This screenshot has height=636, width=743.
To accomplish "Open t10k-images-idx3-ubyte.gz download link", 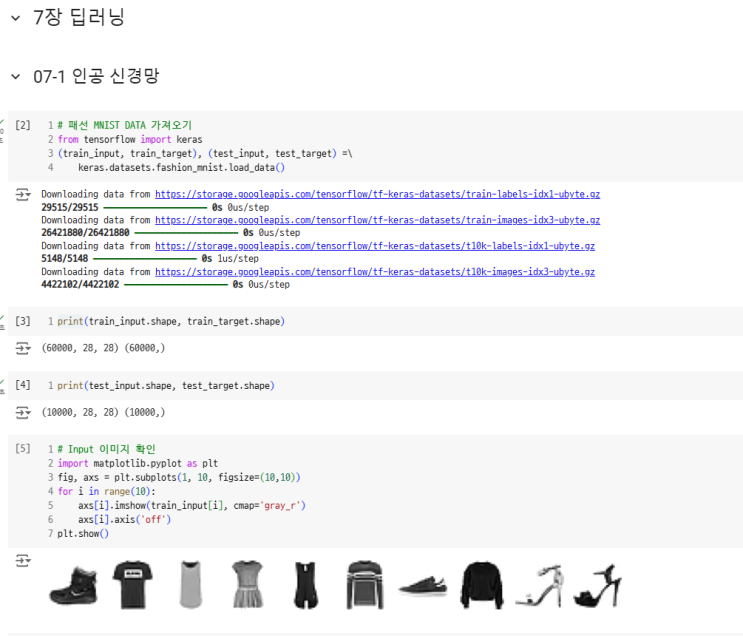I will tap(375, 272).
